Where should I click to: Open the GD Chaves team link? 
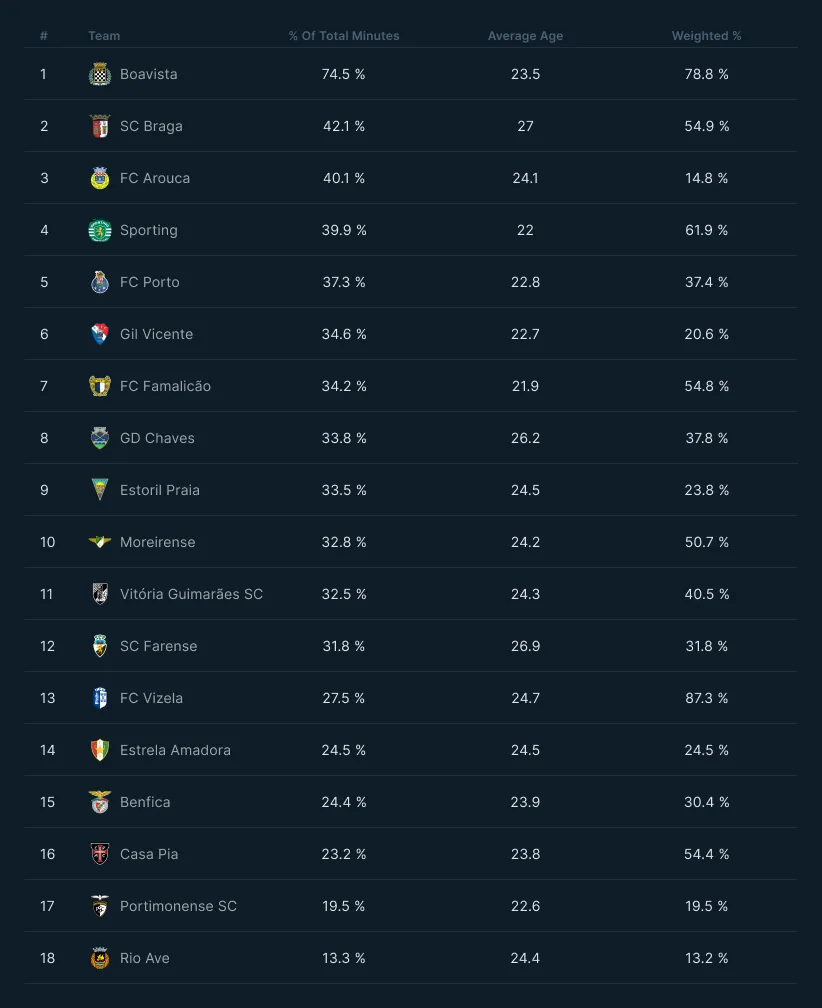(157, 438)
